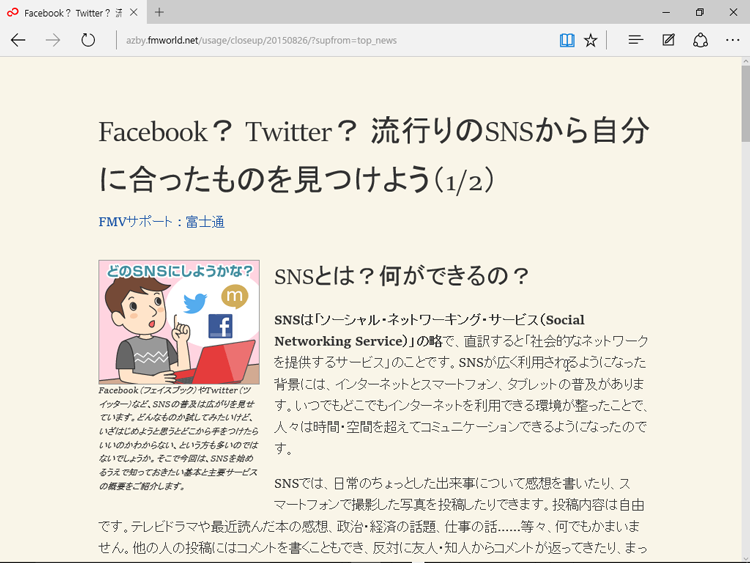Screen dimensions: 750x563
Task: Make a Web Note with pen icon
Action: [x=668, y=40]
